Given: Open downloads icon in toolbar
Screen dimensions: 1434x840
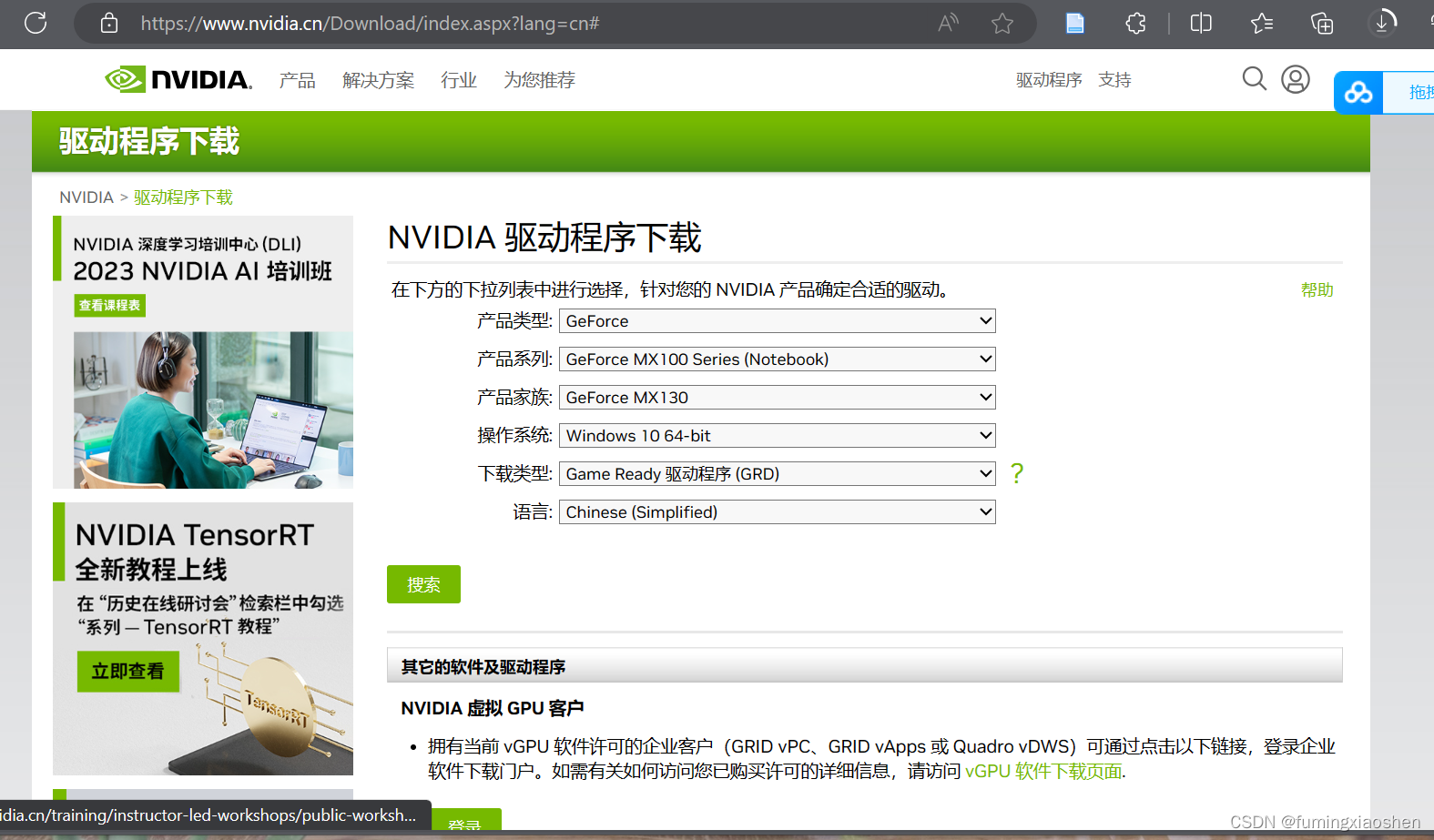Looking at the screenshot, I should [1382, 23].
